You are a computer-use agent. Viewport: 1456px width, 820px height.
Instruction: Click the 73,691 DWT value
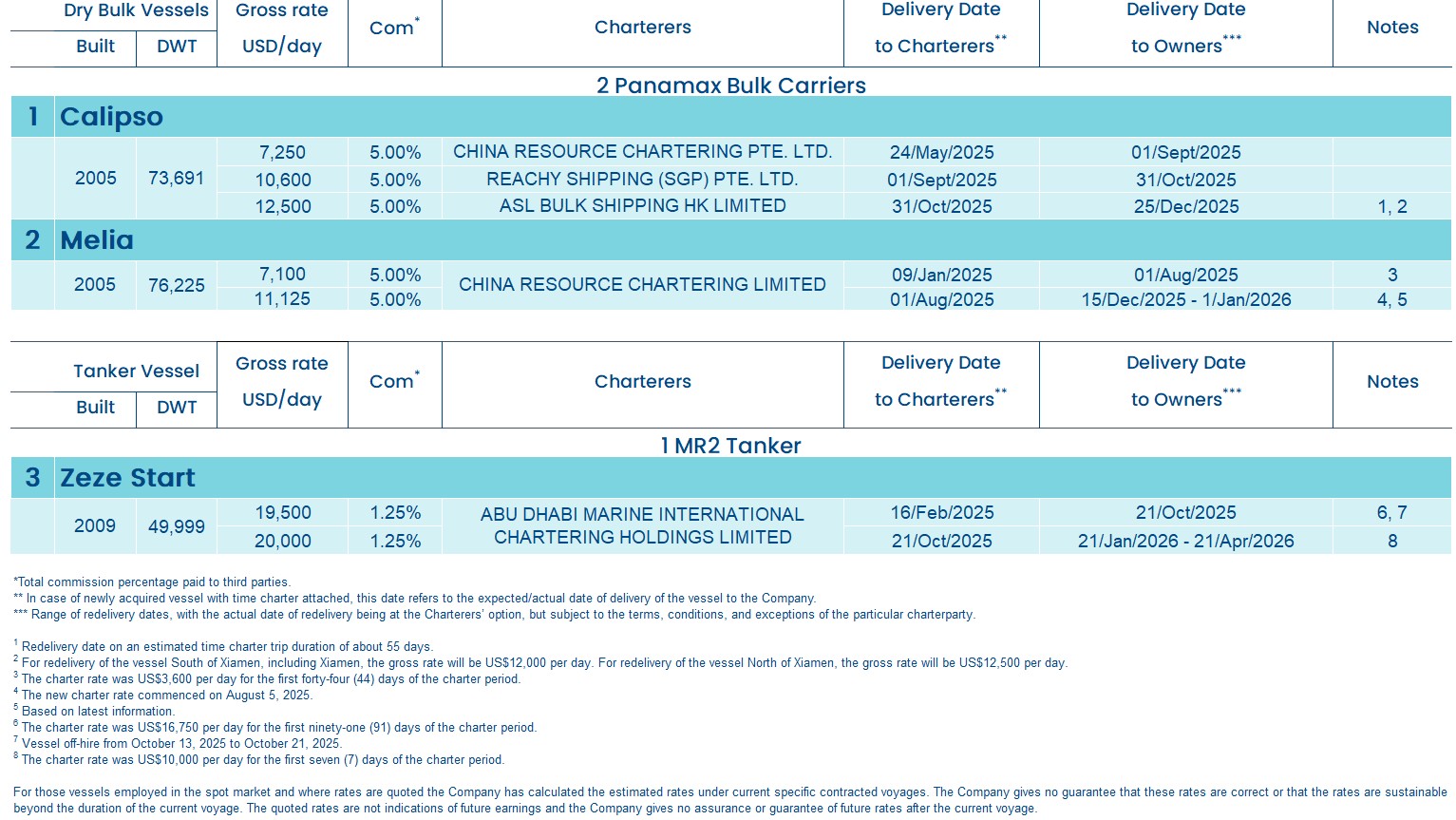click(176, 179)
